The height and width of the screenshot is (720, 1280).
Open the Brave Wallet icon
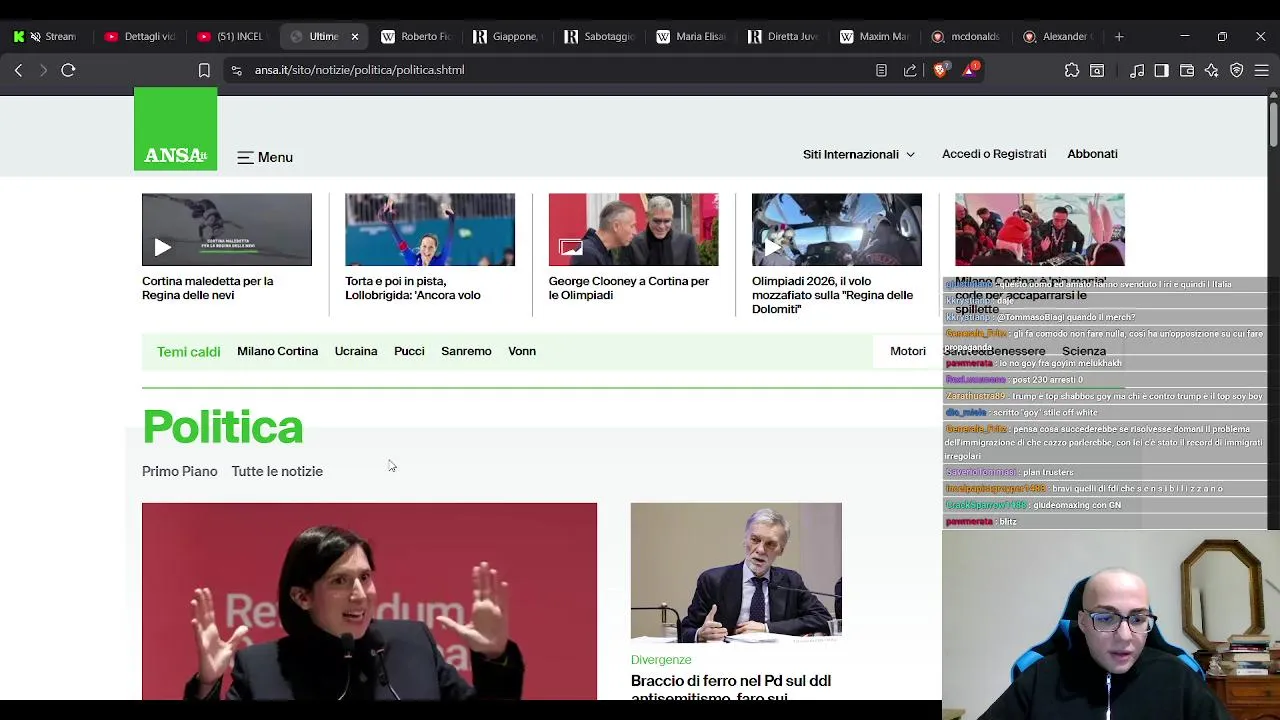(1187, 70)
